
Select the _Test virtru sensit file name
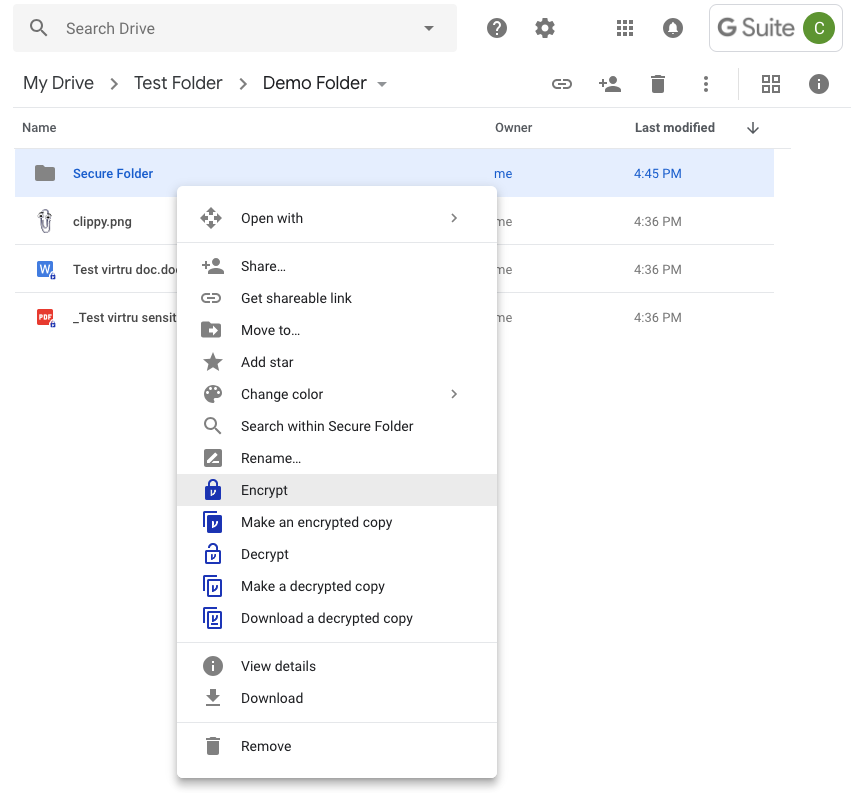point(125,318)
